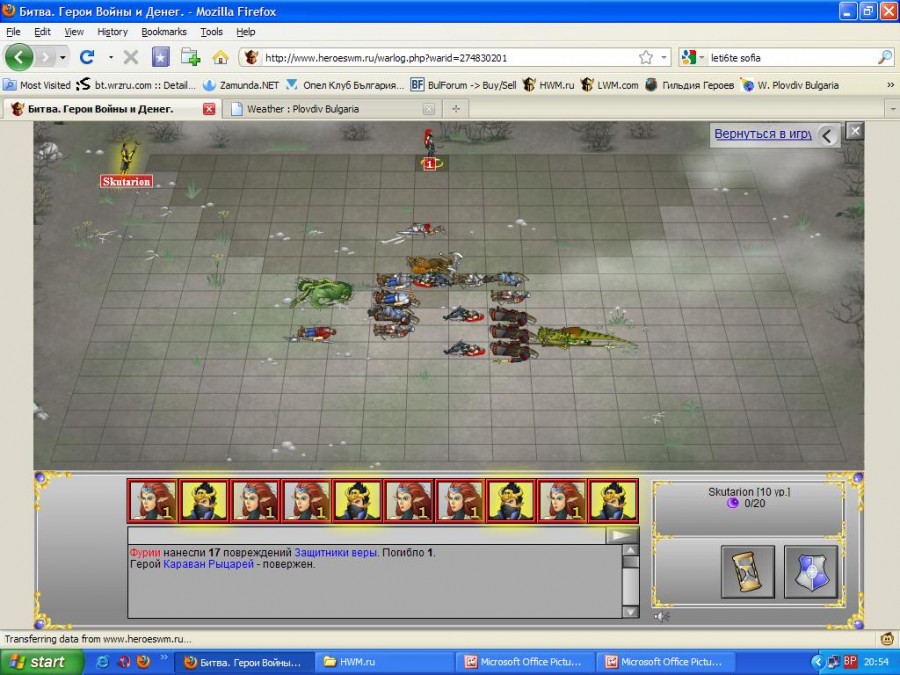Collapse the return panel with the left chevron
This screenshot has height=675, width=900.
pyautogui.click(x=827, y=136)
